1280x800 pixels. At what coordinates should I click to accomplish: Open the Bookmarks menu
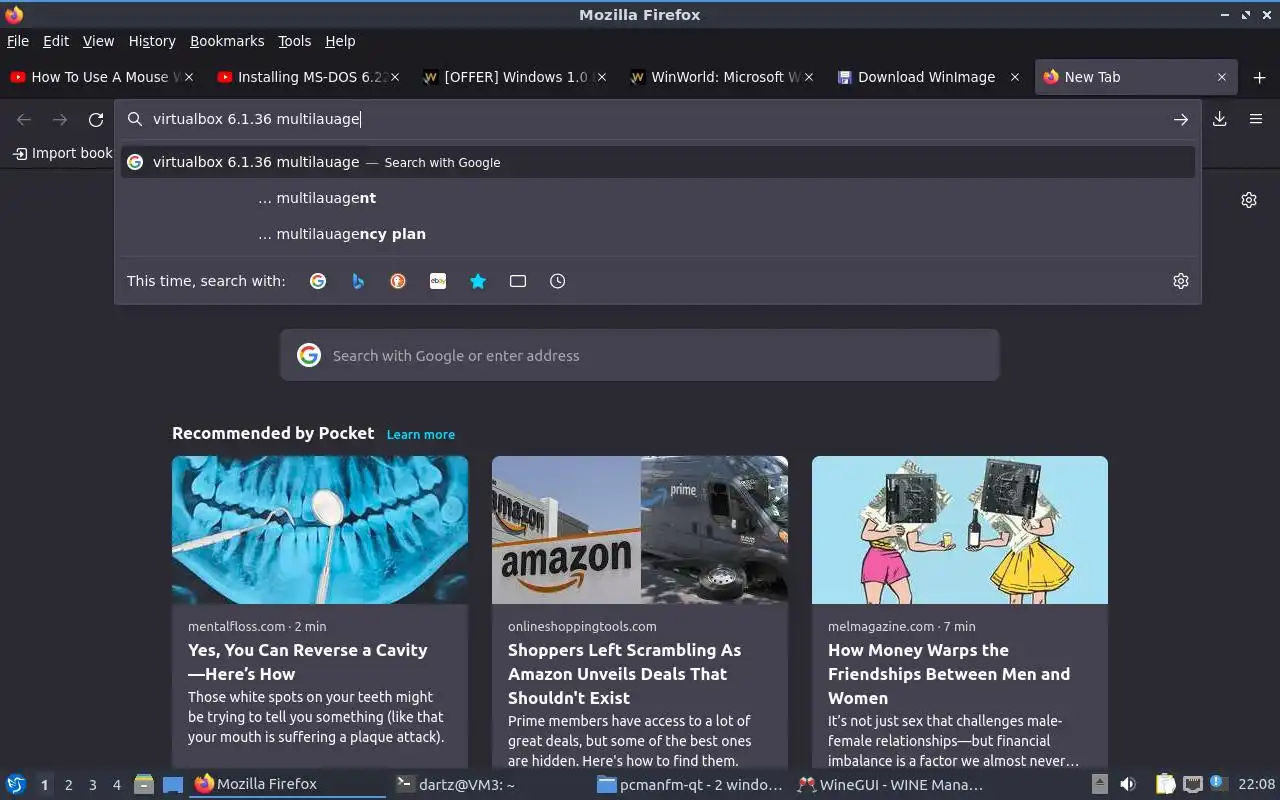227,41
